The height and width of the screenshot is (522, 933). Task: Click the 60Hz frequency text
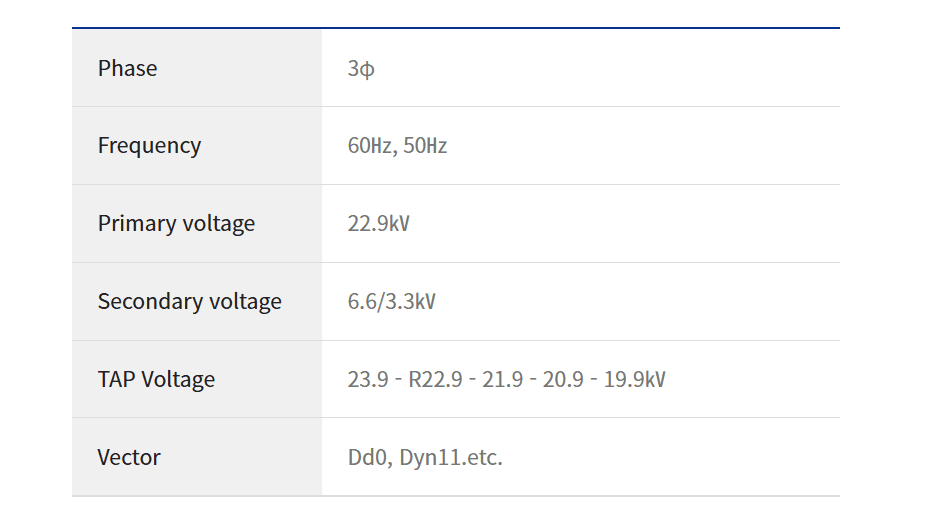371,146
